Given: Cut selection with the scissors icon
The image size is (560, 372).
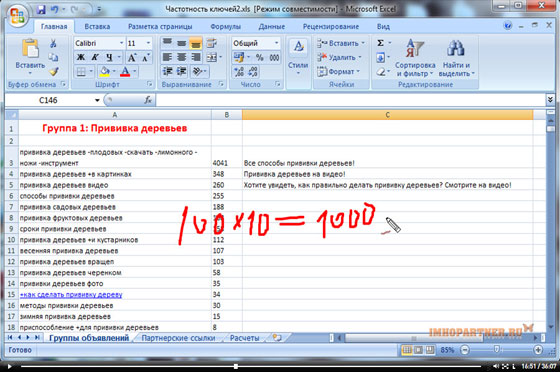Looking at the screenshot, I should pyautogui.click(x=53, y=43).
